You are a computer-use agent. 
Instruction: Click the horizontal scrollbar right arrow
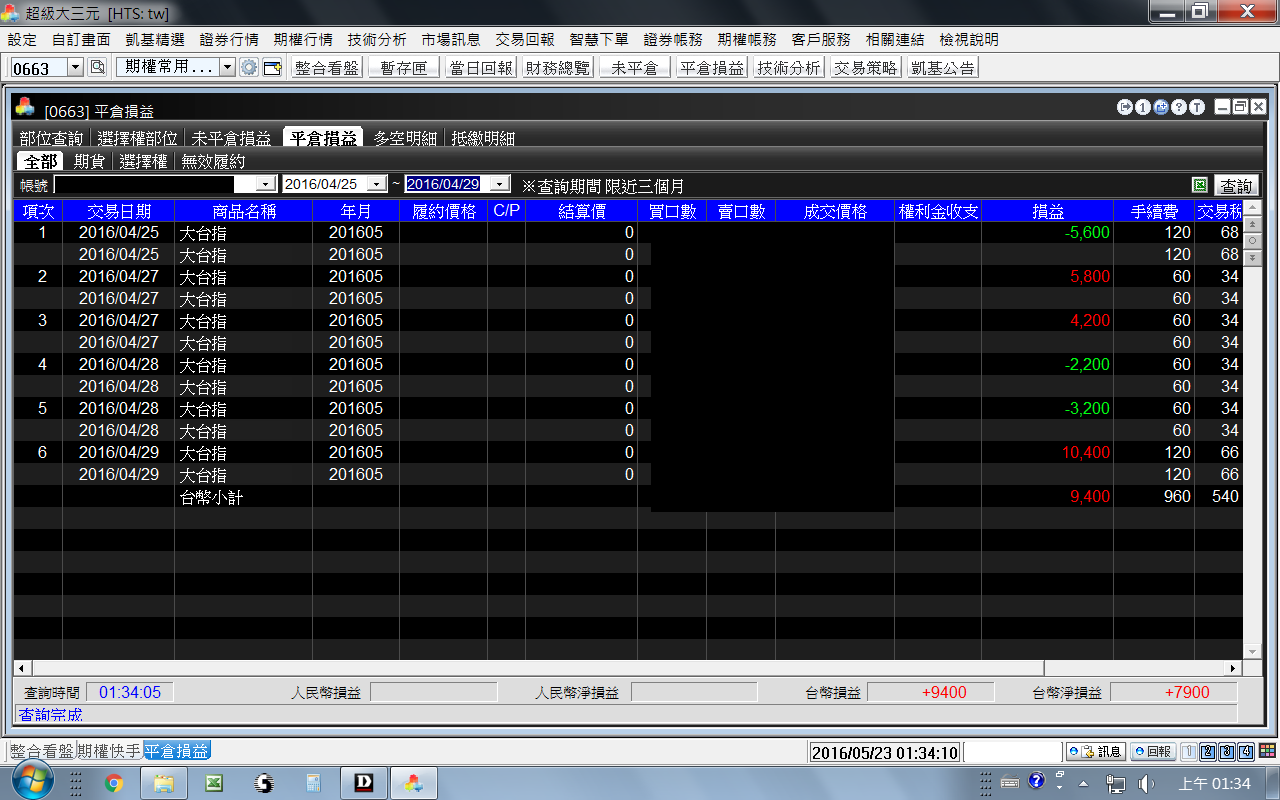click(x=1231, y=668)
